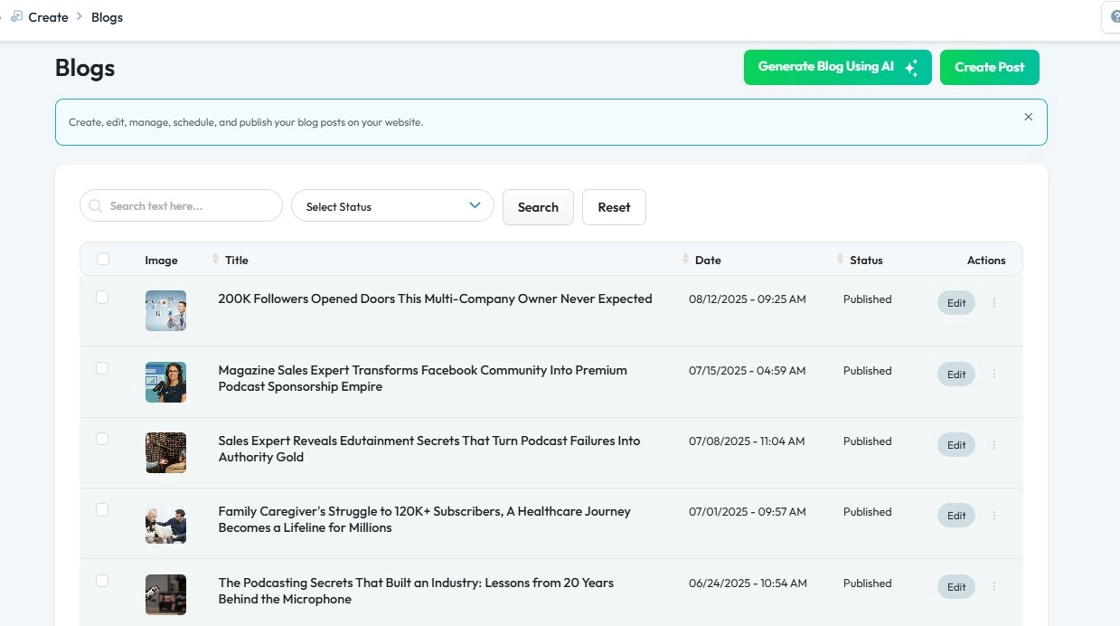Open thumbnail of Magazine Sales Expert post
Viewport: 1120px width, 626px height.
[166, 382]
